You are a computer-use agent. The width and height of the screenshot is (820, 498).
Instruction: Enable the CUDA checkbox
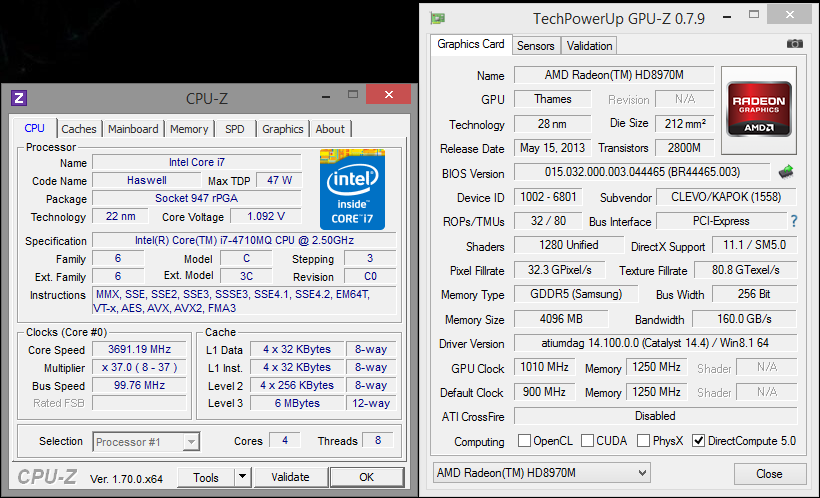pyautogui.click(x=587, y=440)
